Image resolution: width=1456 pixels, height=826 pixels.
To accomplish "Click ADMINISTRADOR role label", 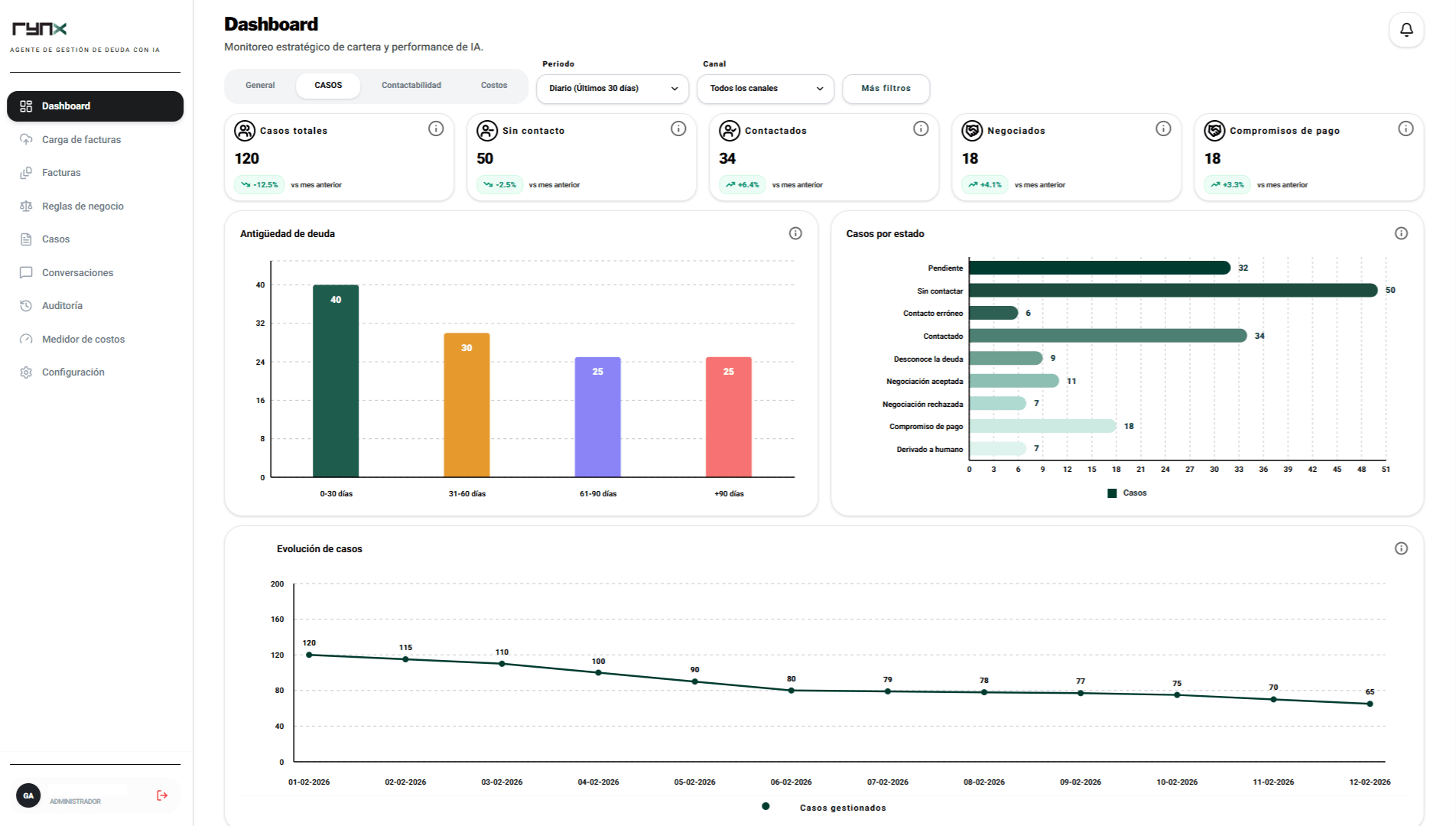I will (x=75, y=802).
